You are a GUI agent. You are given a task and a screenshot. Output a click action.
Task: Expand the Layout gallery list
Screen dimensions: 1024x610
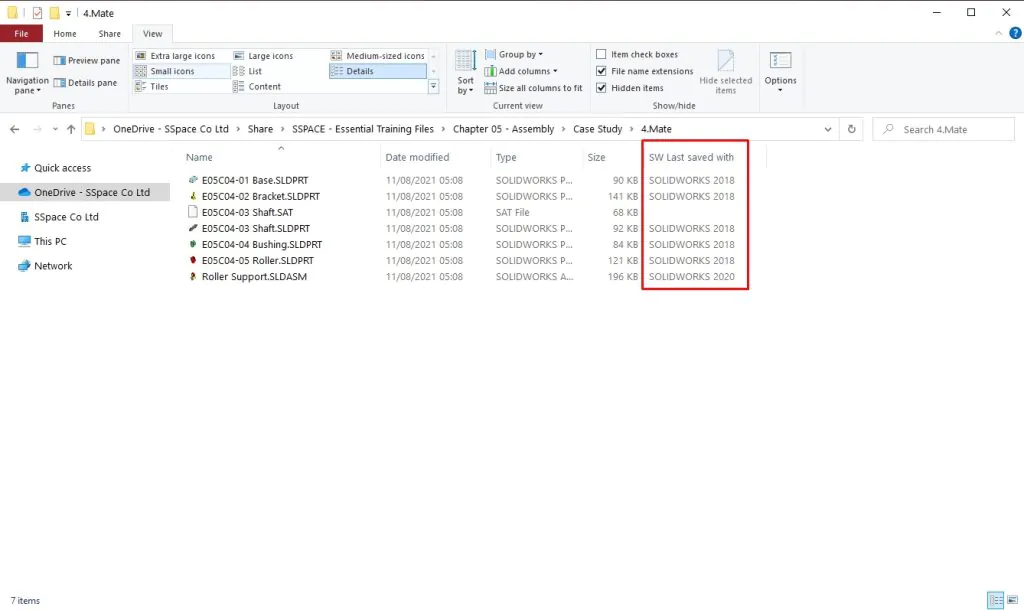[x=433, y=86]
